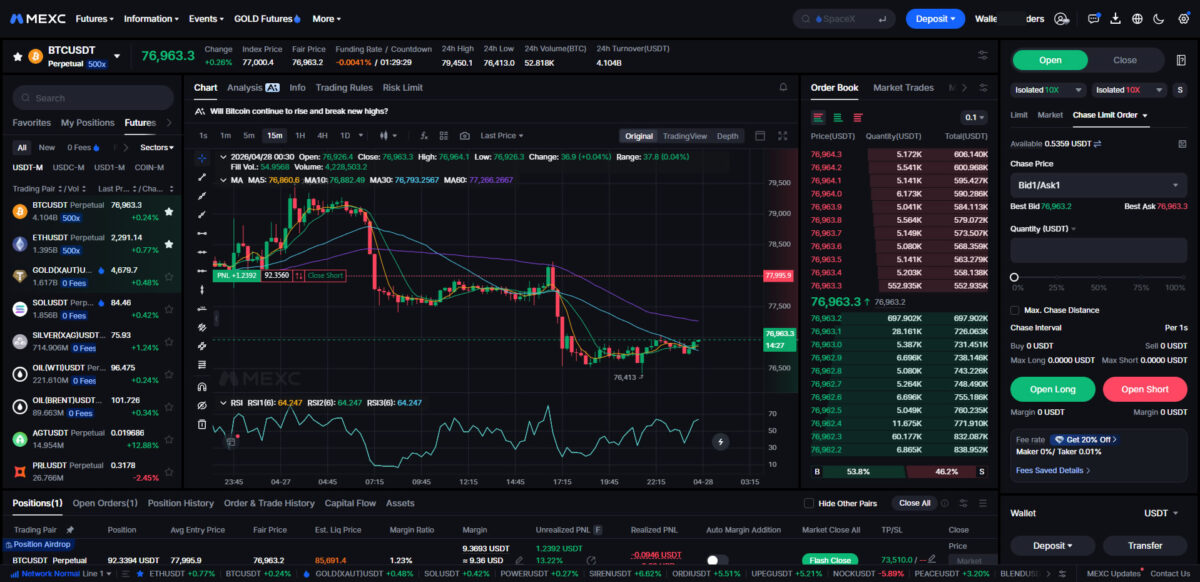The image size is (1200, 582).
Task: Select Original chart mode
Action: pos(638,136)
